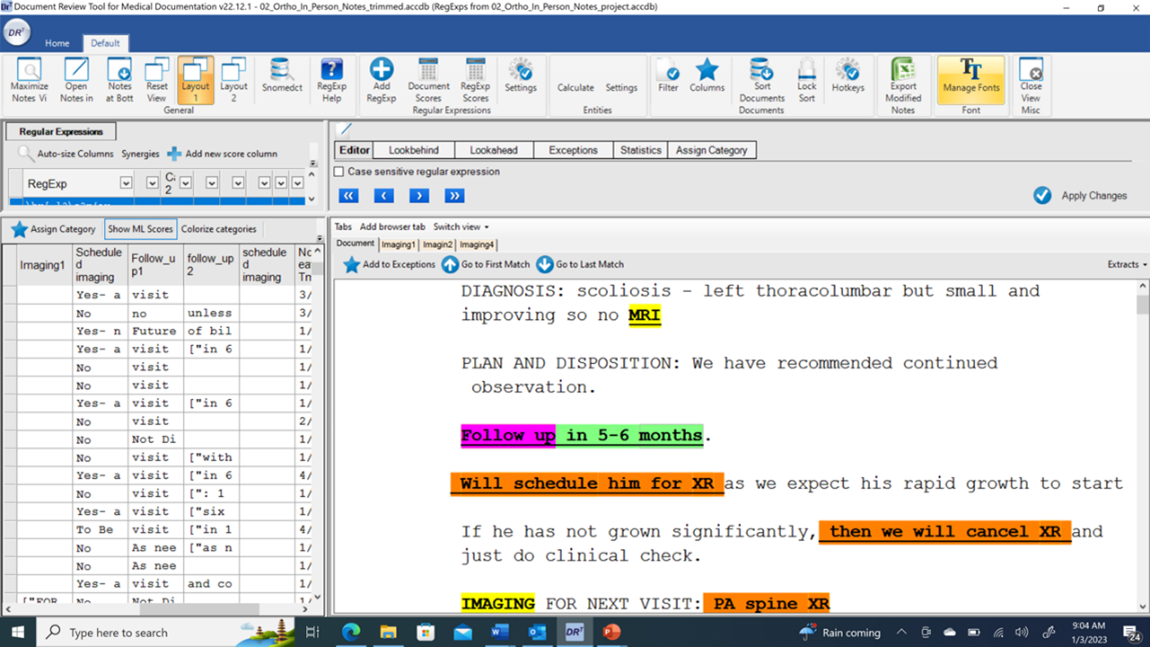Click Add browser tab
Screen dimensions: 1150x647
tap(392, 227)
